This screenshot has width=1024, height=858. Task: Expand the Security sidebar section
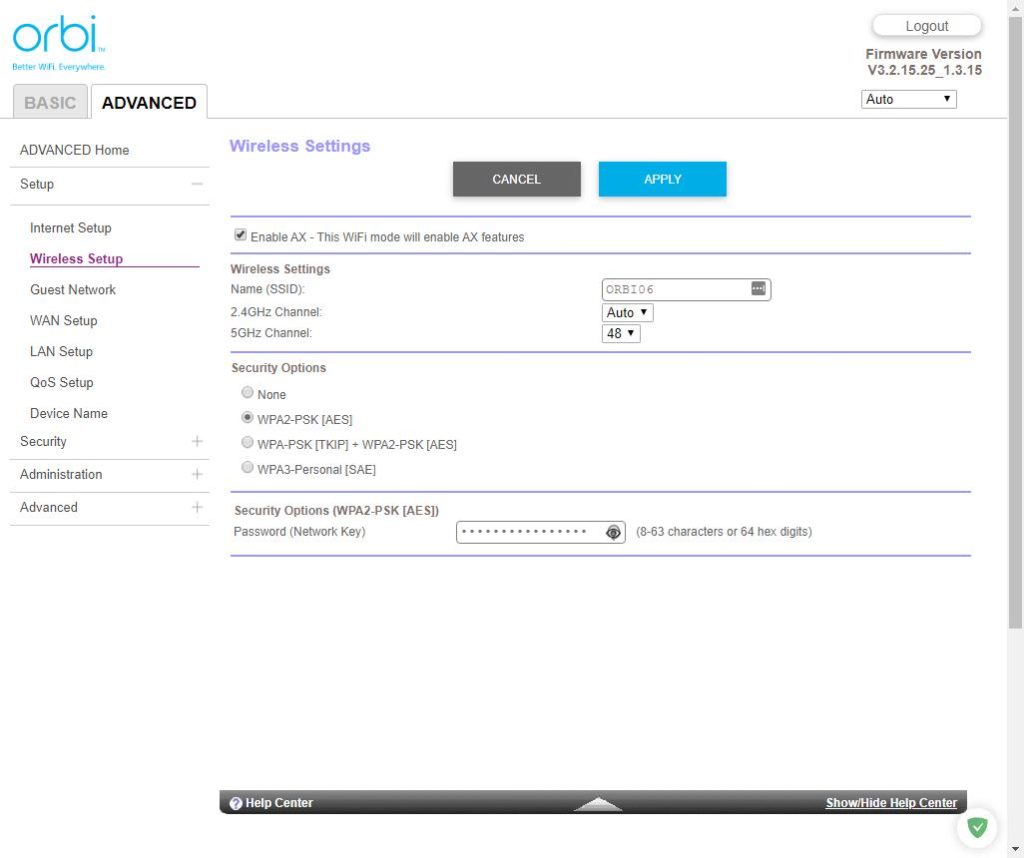pos(197,441)
